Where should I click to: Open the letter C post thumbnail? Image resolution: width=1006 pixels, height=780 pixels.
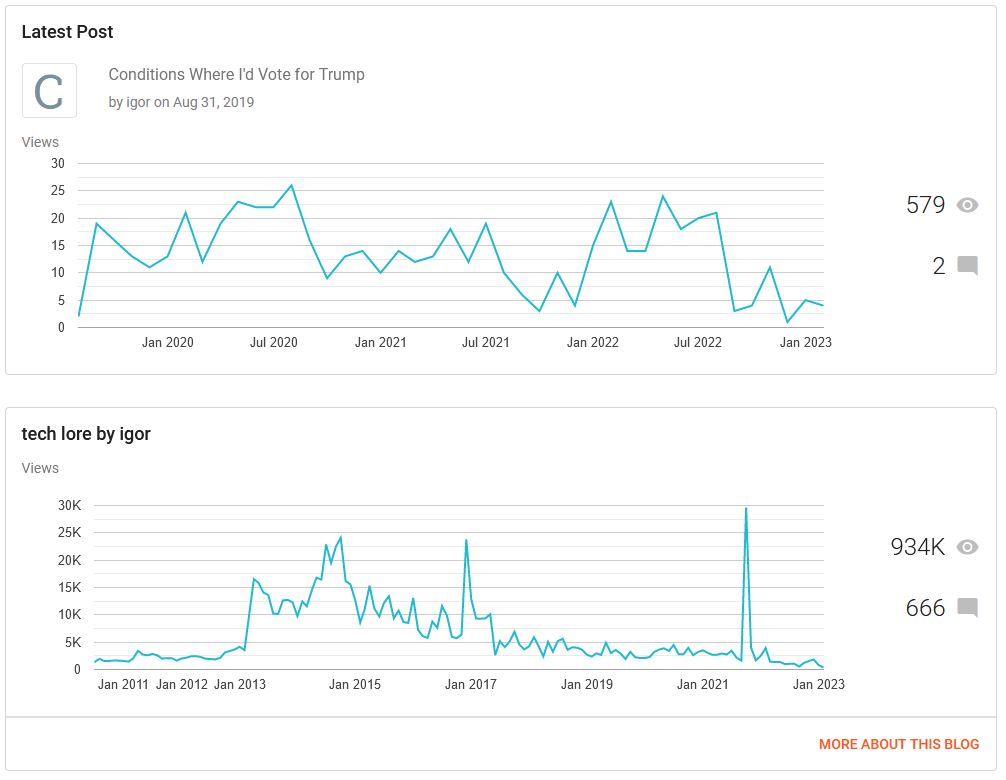(49, 90)
